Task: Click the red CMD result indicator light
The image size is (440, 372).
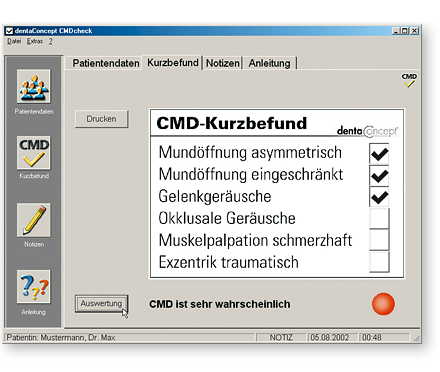Action: pyautogui.click(x=383, y=304)
